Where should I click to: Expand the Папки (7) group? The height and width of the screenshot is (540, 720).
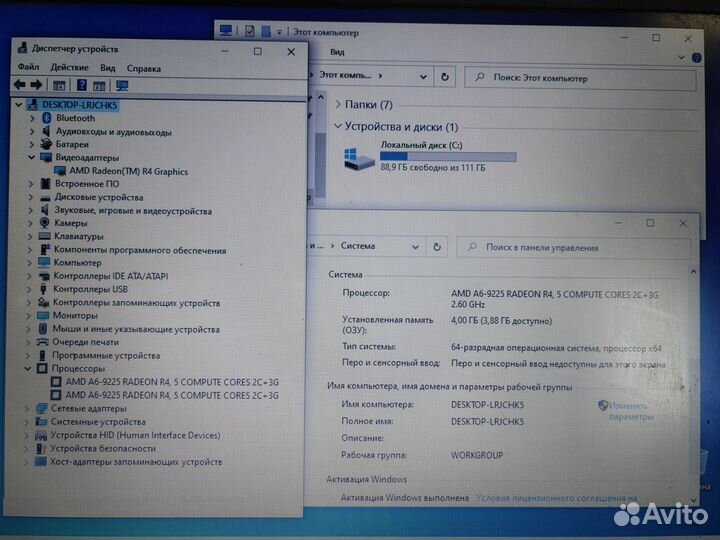(x=338, y=105)
